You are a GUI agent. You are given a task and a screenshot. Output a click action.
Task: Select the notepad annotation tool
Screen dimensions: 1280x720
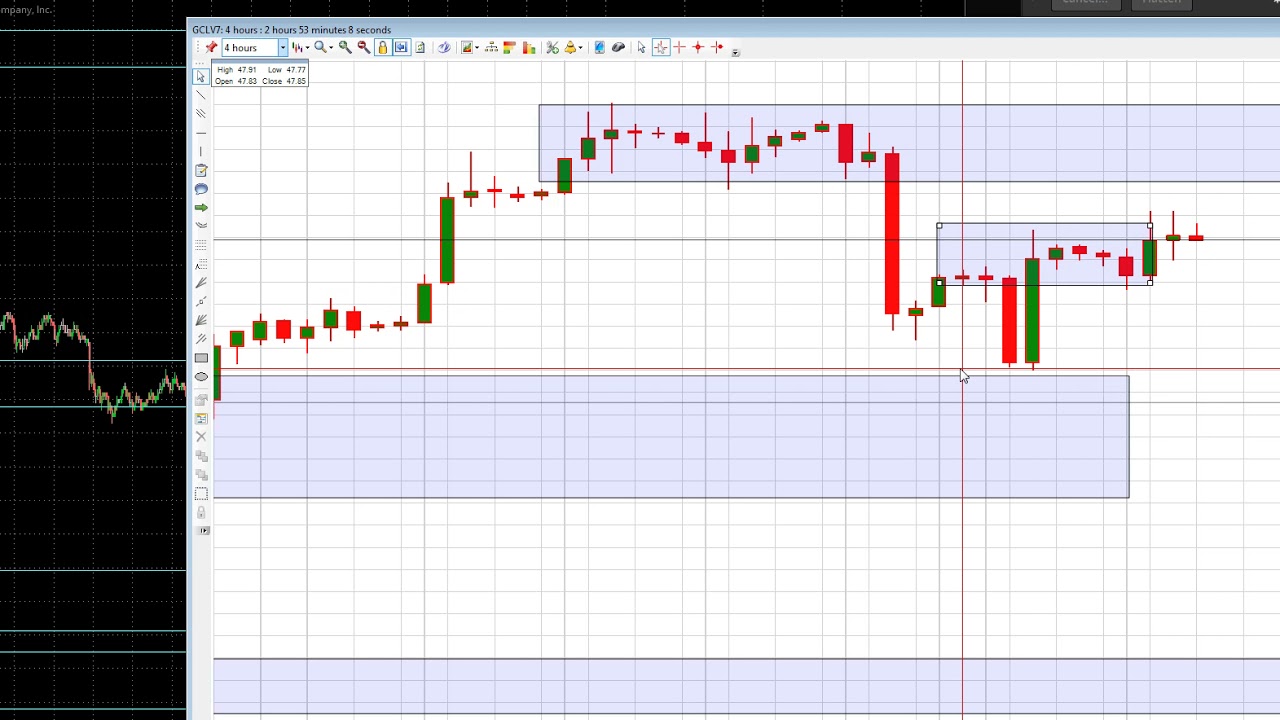(x=201, y=170)
